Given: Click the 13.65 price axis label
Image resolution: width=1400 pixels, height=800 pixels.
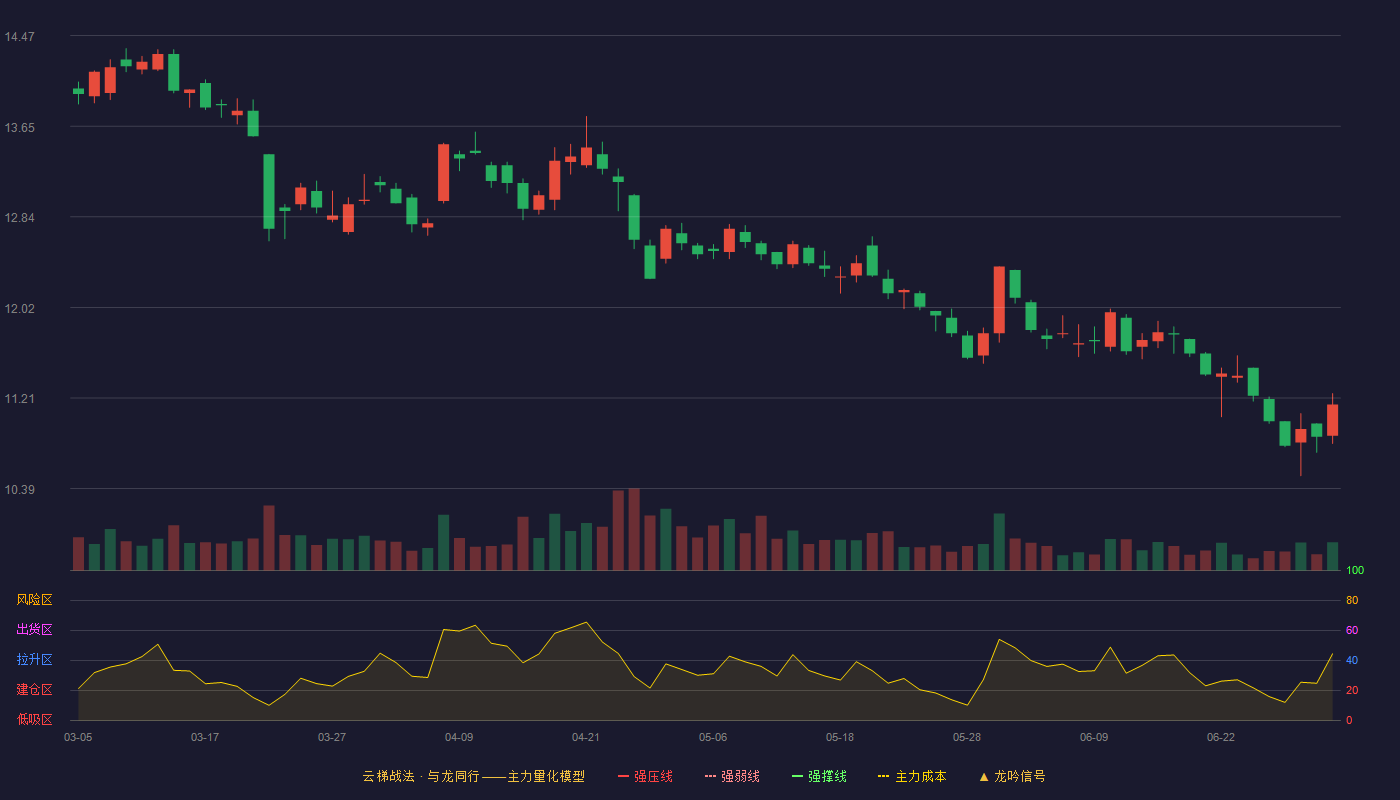Looking at the screenshot, I should pos(19,128).
